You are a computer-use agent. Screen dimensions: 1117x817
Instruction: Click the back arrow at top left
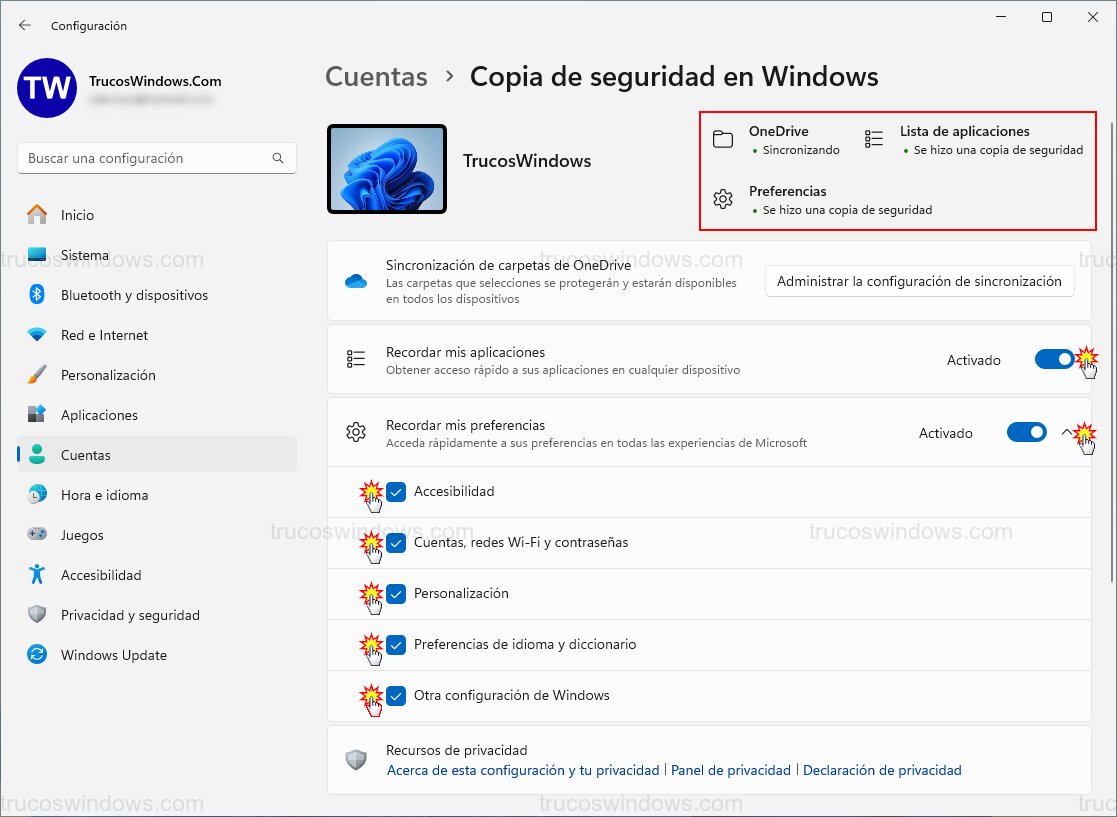coord(24,25)
